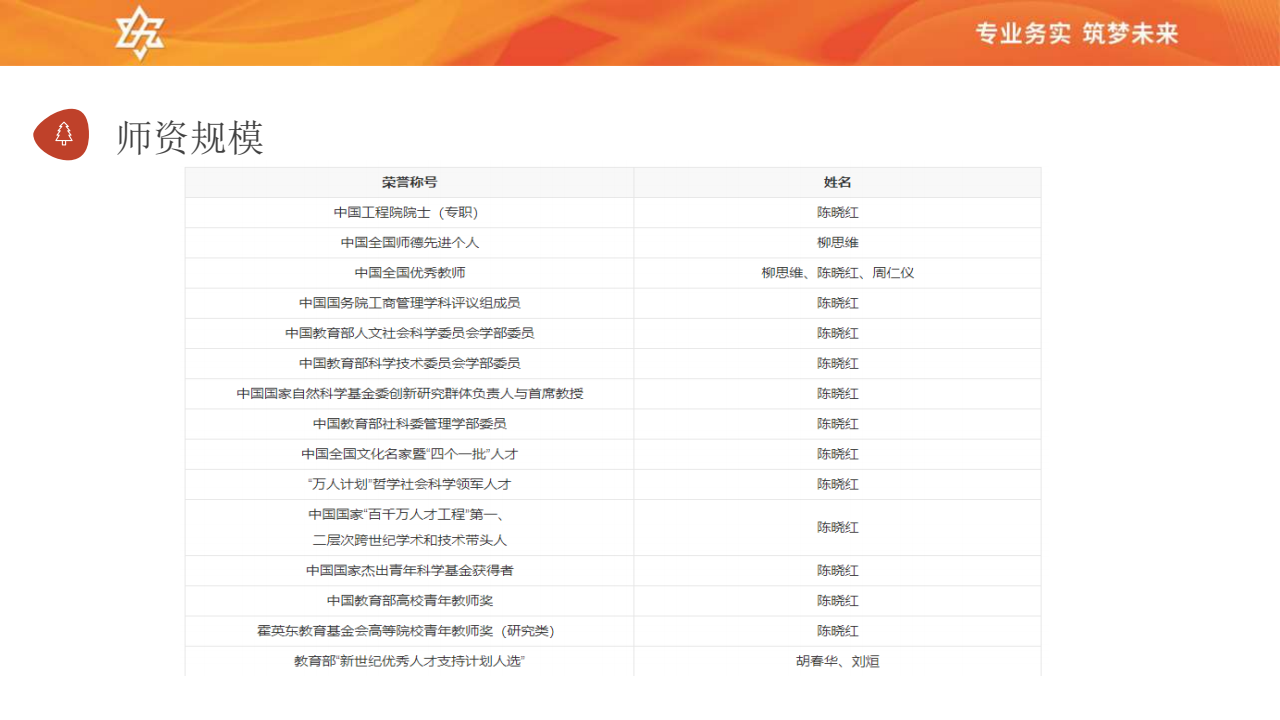Click the 中国教育部人文社会科学委员会学部委员 cell
This screenshot has width=1280, height=720.
tap(409, 333)
